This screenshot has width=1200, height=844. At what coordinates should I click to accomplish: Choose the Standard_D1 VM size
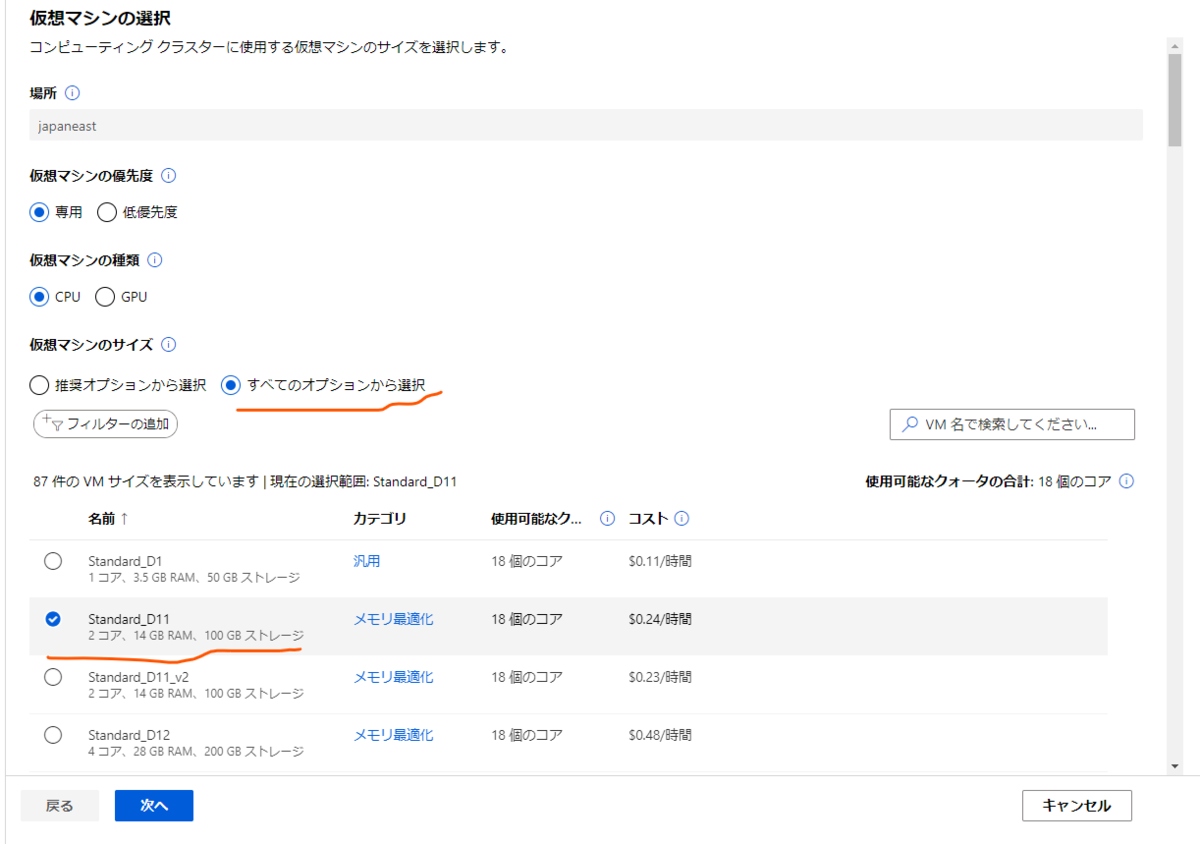point(53,561)
